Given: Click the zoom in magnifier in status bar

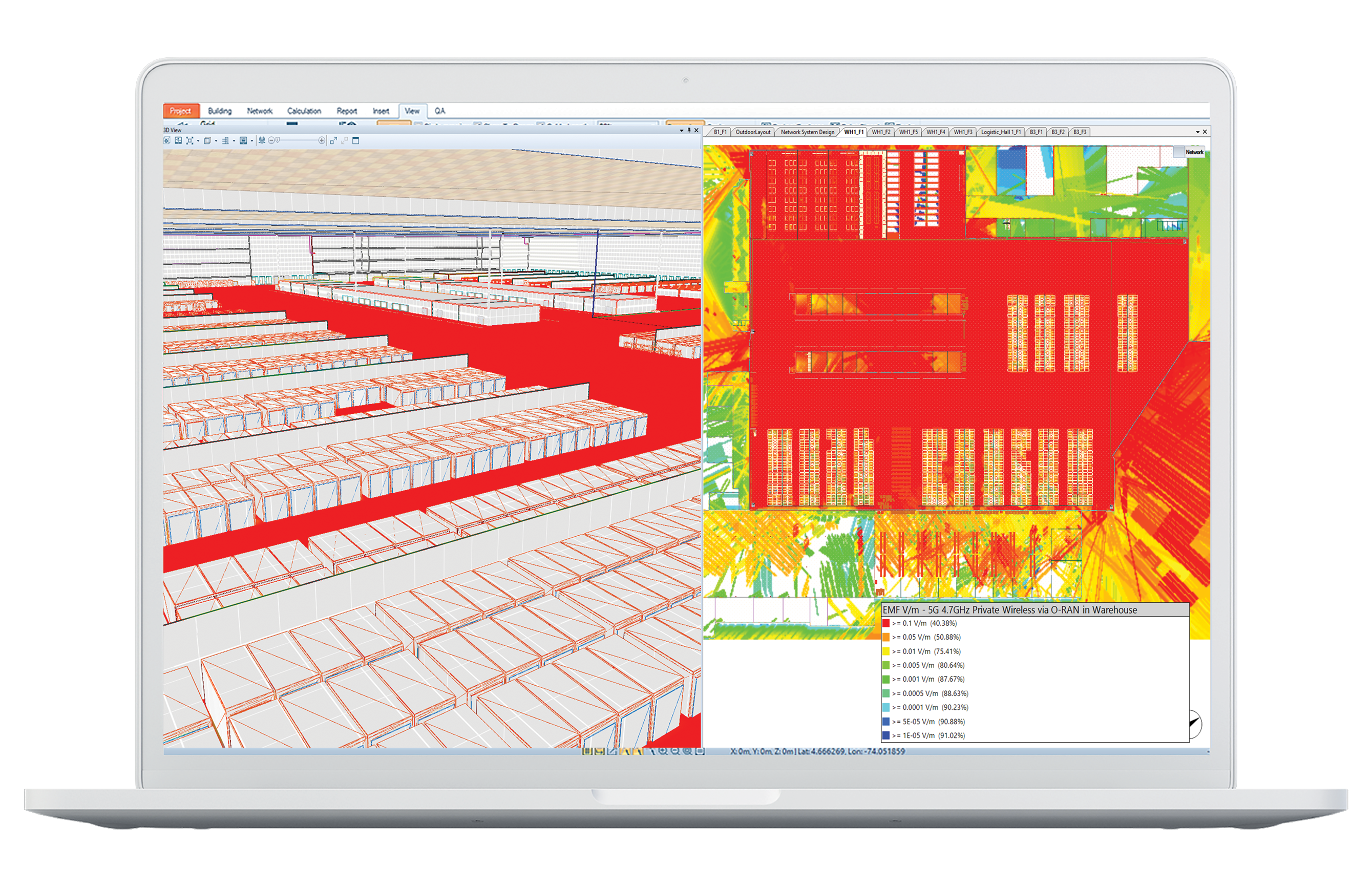Looking at the screenshot, I should (x=662, y=751).
